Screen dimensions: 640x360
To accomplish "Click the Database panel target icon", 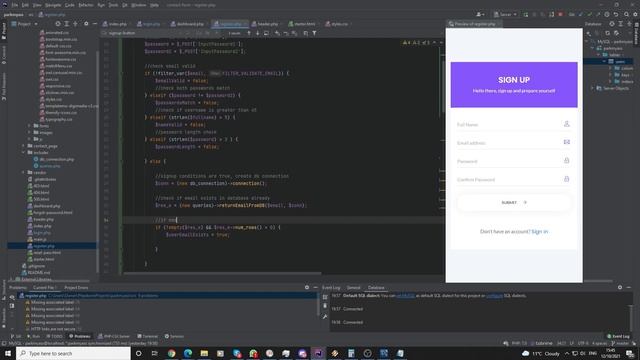I will pyautogui.click(x=611, y=24).
